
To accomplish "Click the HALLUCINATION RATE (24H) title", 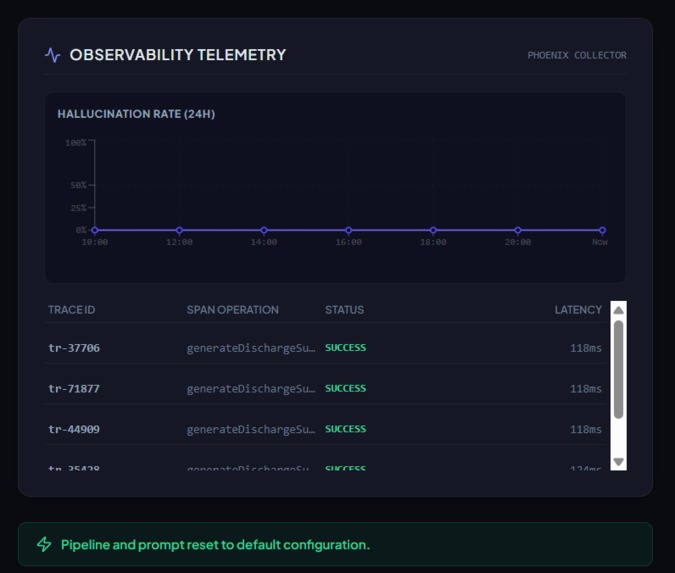I will [136, 114].
